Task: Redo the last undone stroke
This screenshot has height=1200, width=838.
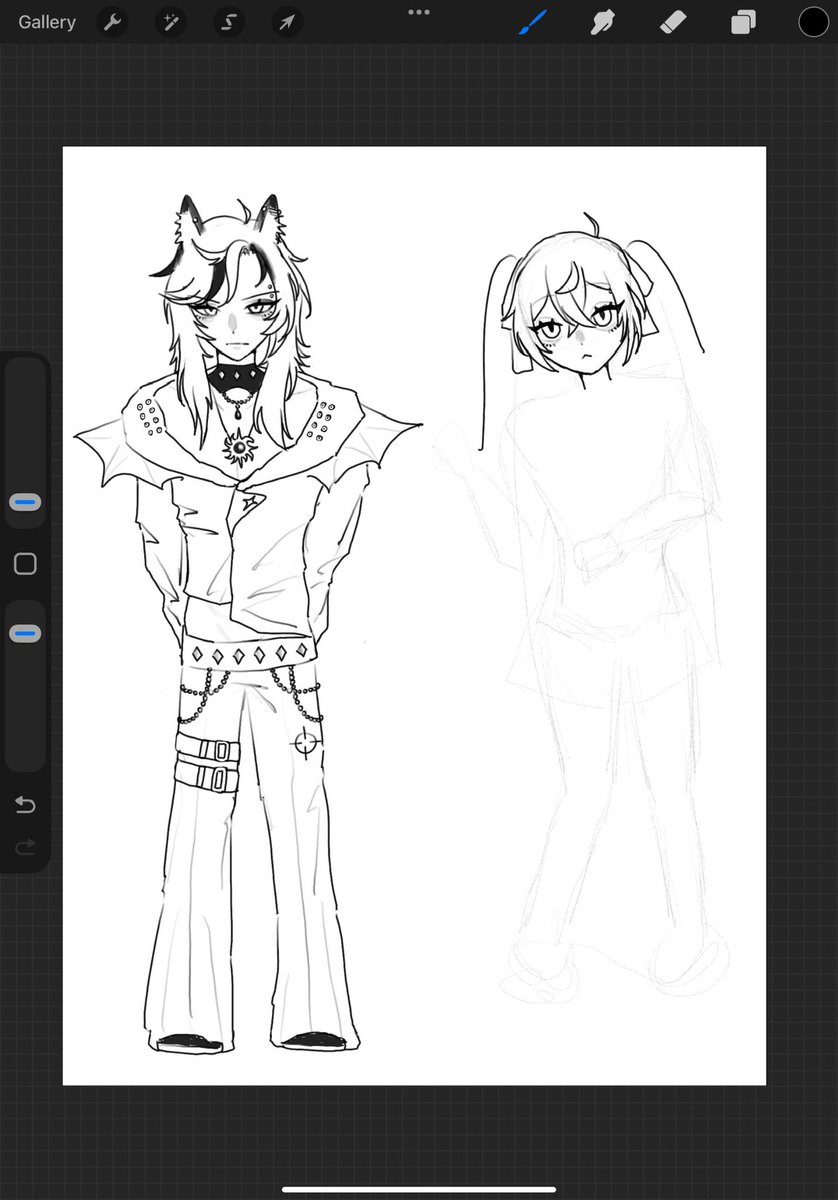Action: click(25, 848)
